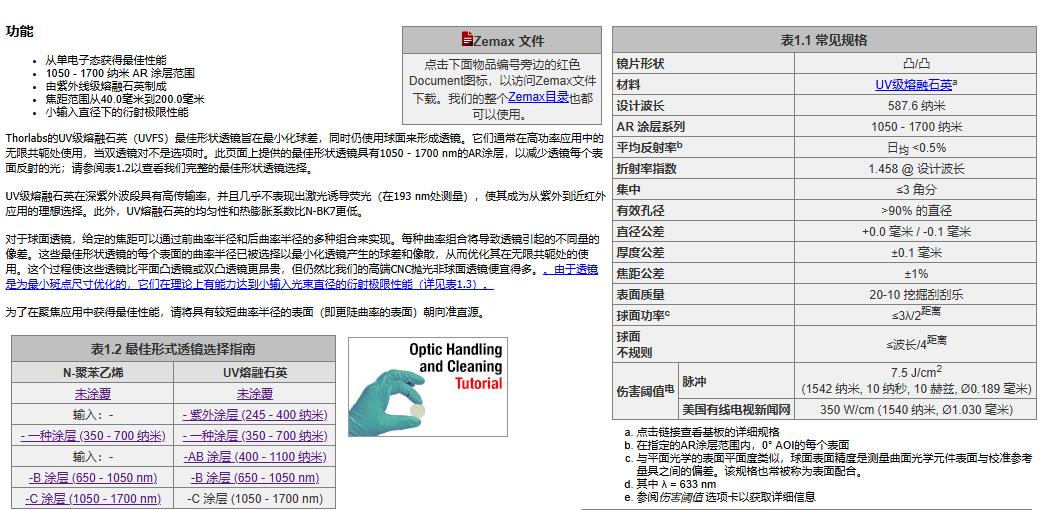Viewport: 1047px width, 510px height.
Task: Click bullet 1050 - 1700 纳米 AR 涂层范围
Action: (120, 73)
